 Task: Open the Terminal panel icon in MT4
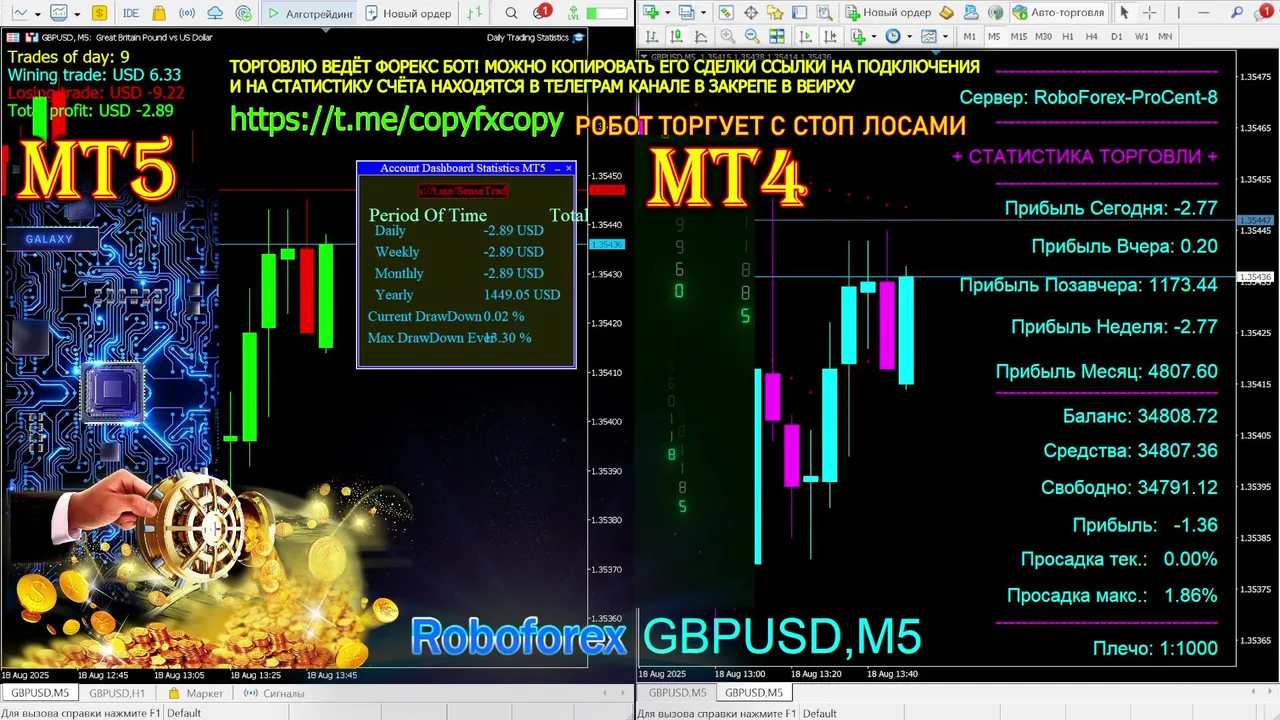pyautogui.click(x=799, y=12)
